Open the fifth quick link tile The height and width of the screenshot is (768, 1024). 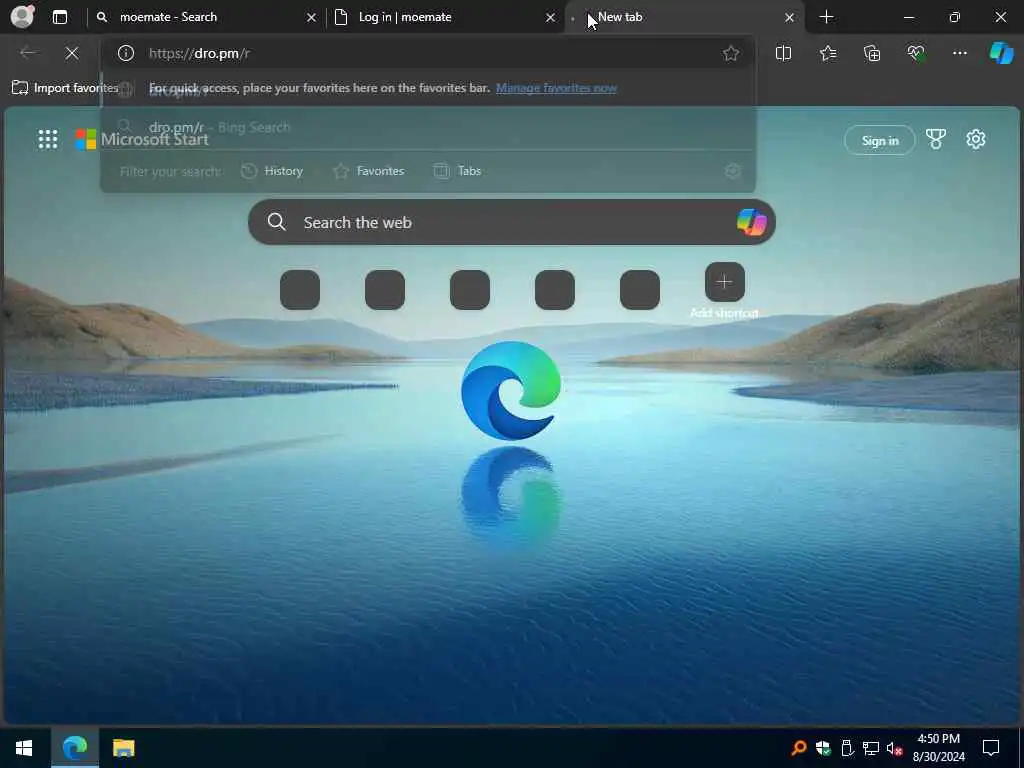click(639, 289)
